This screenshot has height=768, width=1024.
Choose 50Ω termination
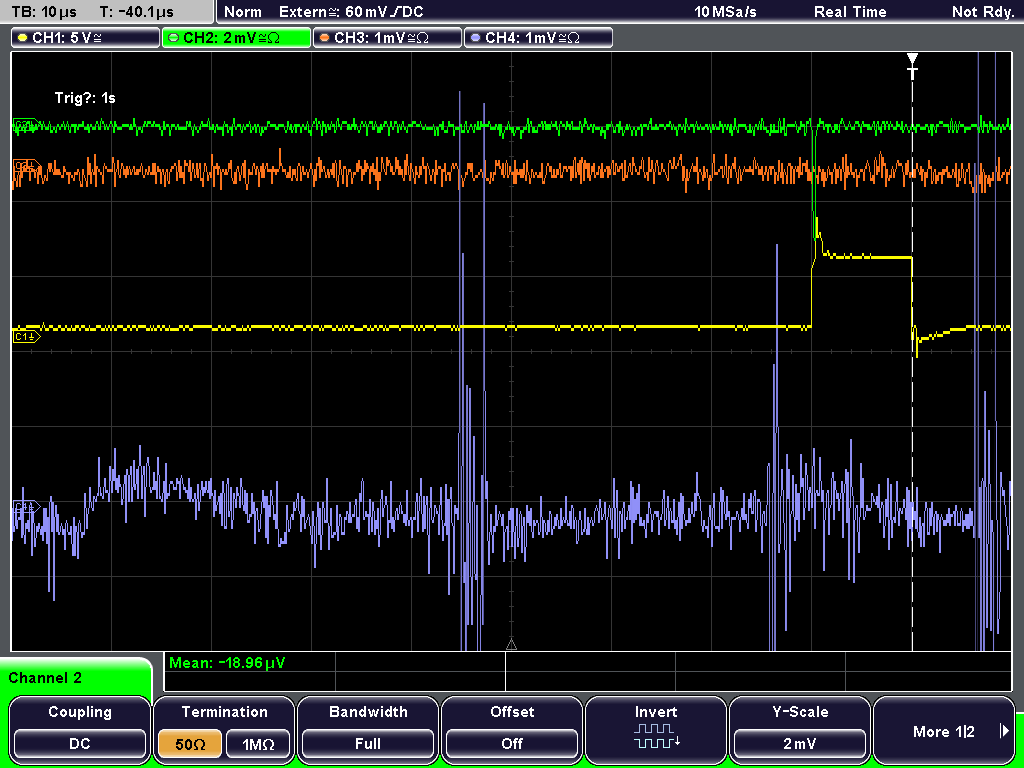190,744
